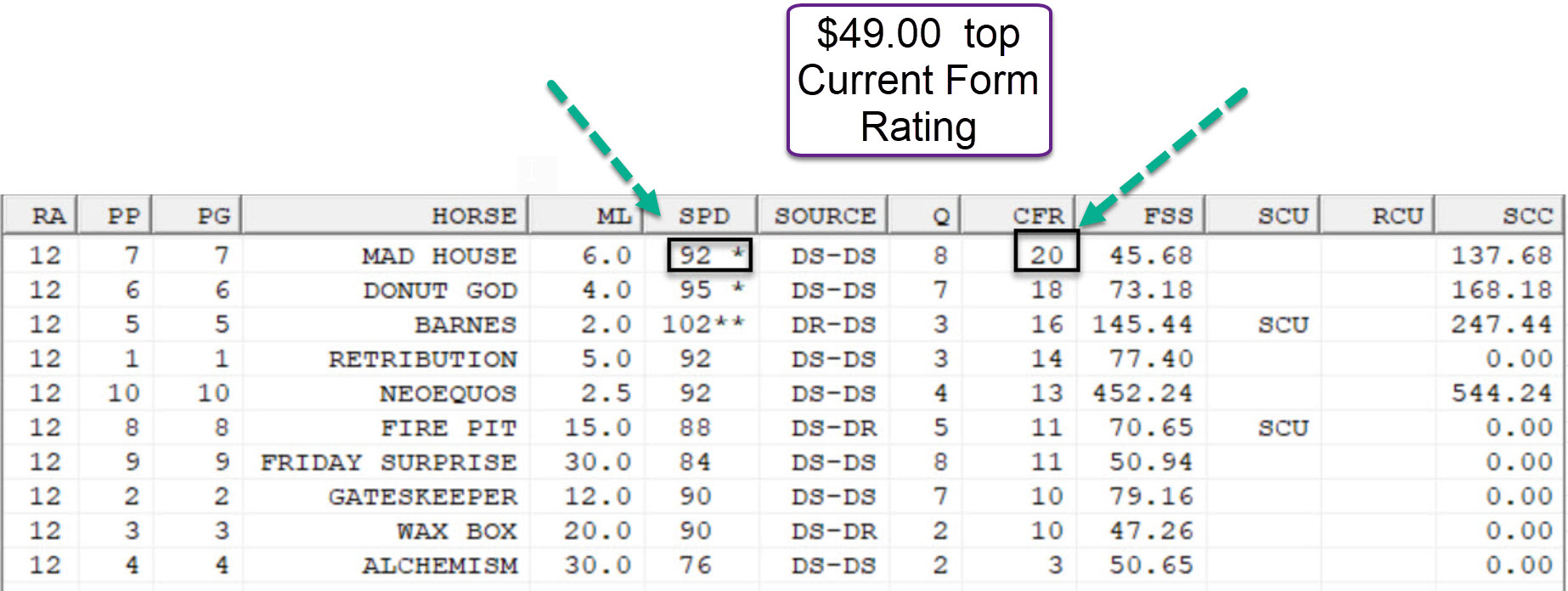This screenshot has width=1568, height=591.
Task: Click the HORSE column header
Action: [x=473, y=216]
